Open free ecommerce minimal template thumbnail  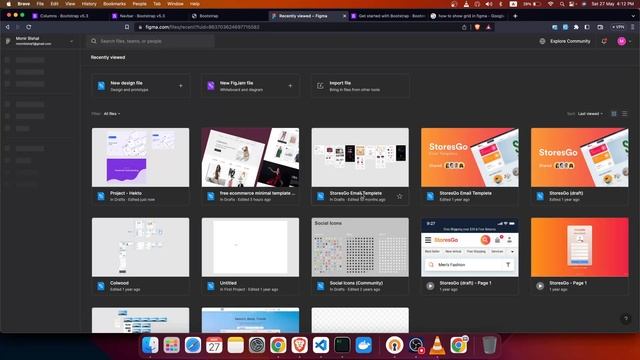(250, 158)
